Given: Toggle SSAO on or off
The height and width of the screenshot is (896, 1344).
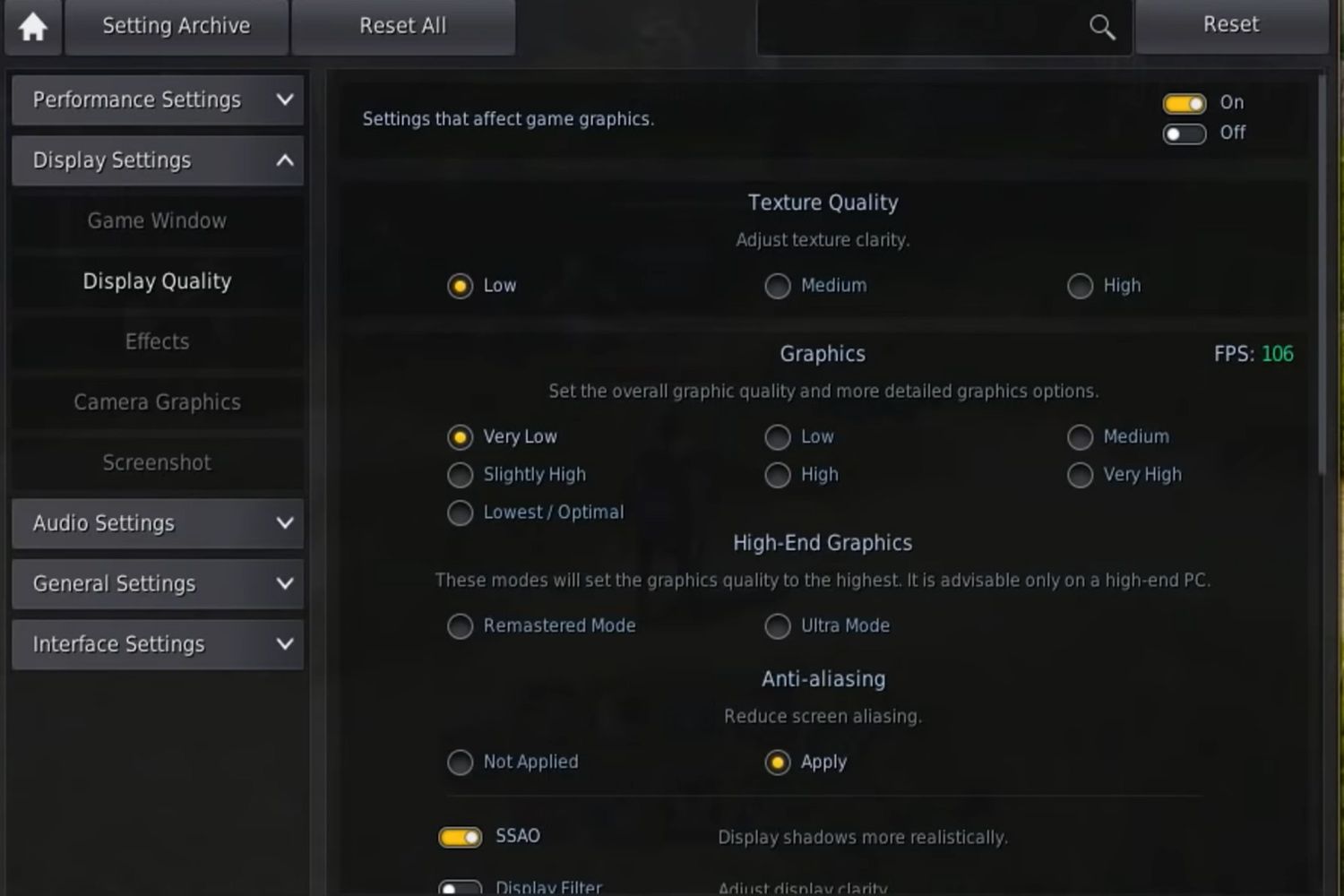Looking at the screenshot, I should pos(460,836).
